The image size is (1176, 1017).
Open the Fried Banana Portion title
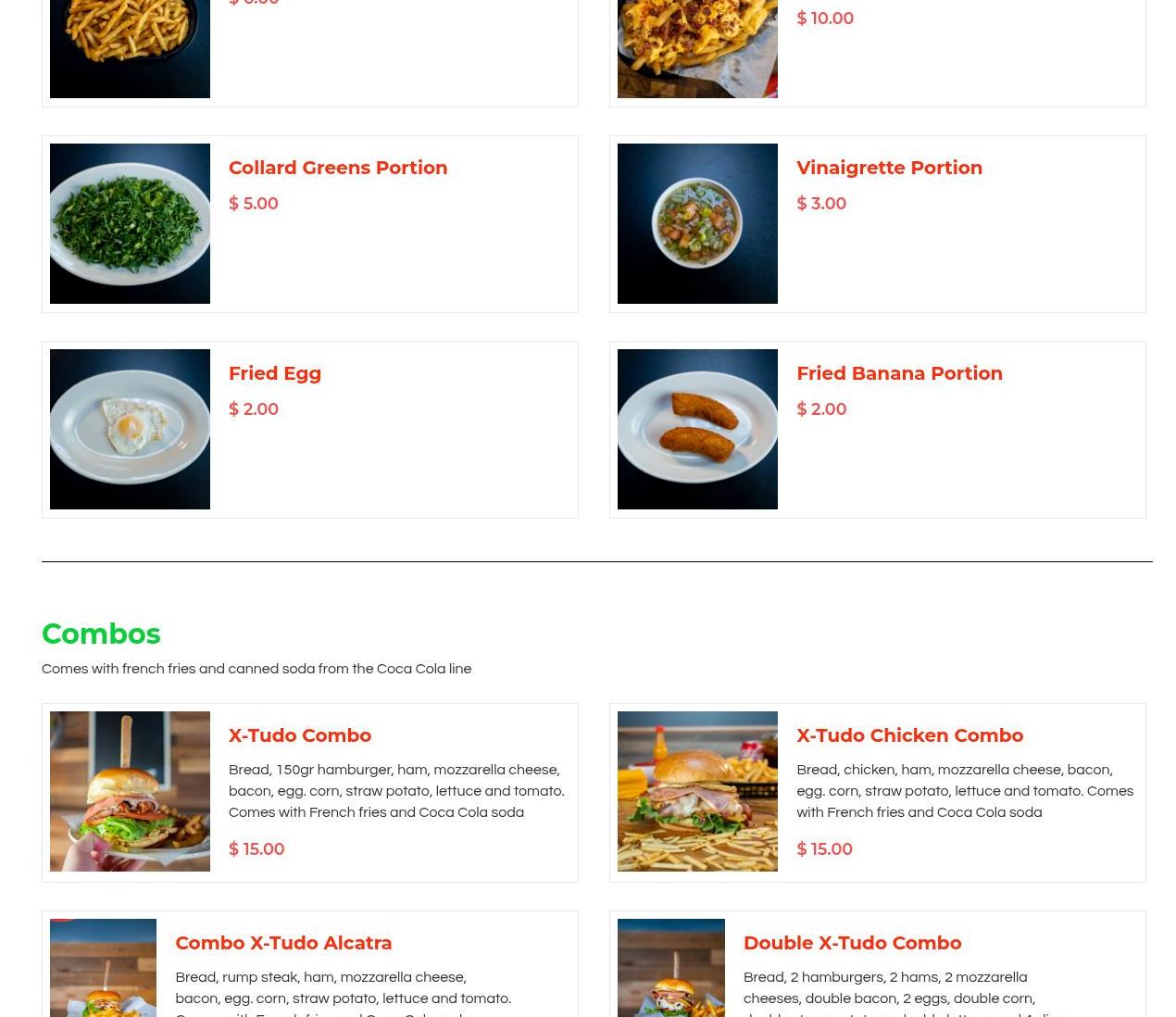tap(899, 373)
